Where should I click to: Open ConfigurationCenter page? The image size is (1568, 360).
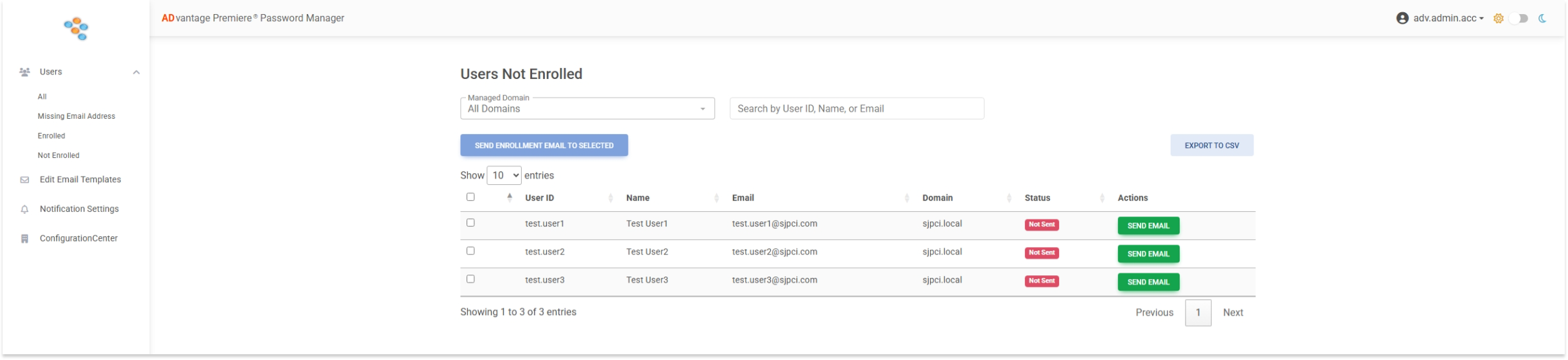coord(78,239)
